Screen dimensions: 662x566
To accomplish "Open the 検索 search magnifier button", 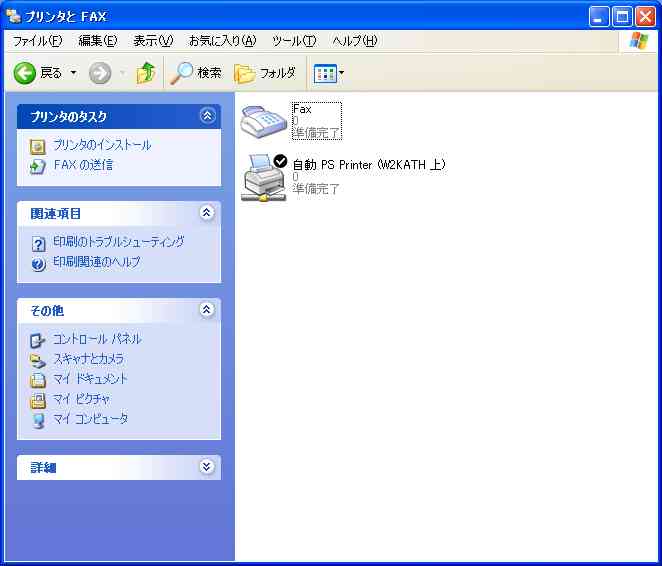I will (x=196, y=73).
